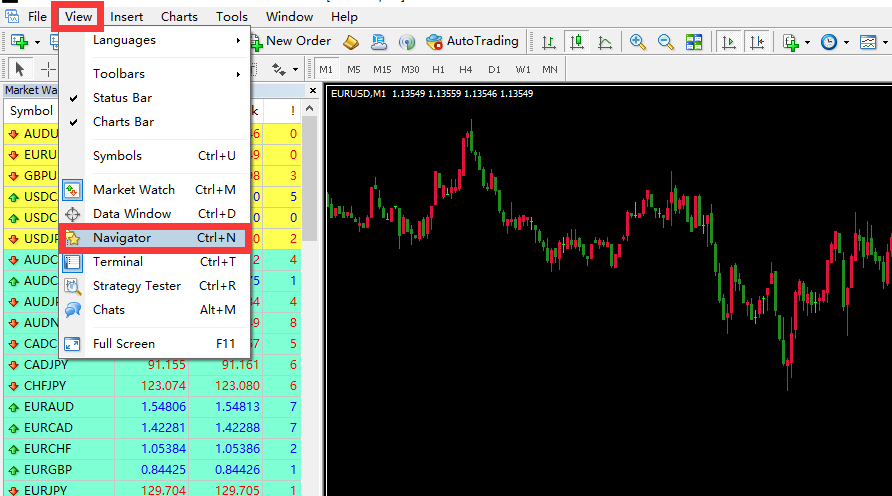The height and width of the screenshot is (496, 892).
Task: Close the open View menu
Action: click(78, 16)
